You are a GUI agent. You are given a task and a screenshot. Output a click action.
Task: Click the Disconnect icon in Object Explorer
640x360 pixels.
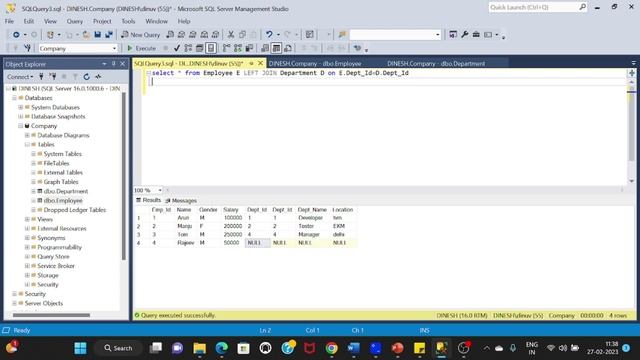click(53, 77)
